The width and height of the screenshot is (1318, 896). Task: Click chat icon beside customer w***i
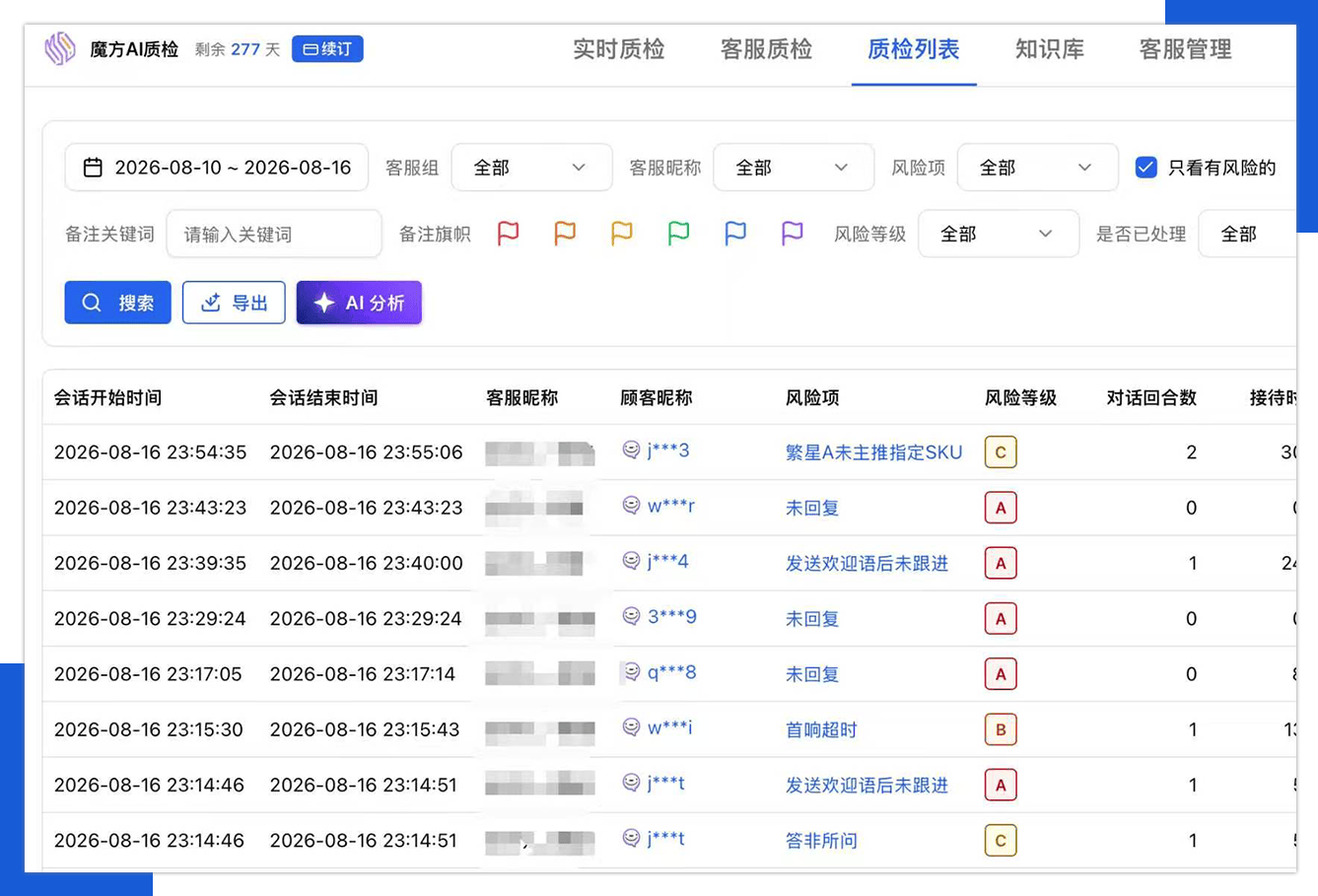coord(631,727)
